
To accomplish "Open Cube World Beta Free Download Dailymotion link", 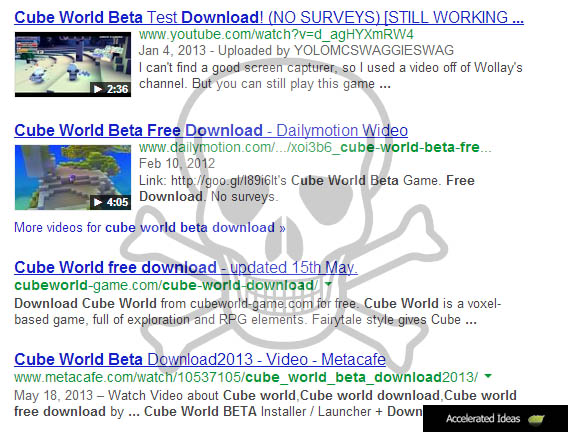I will [211, 130].
